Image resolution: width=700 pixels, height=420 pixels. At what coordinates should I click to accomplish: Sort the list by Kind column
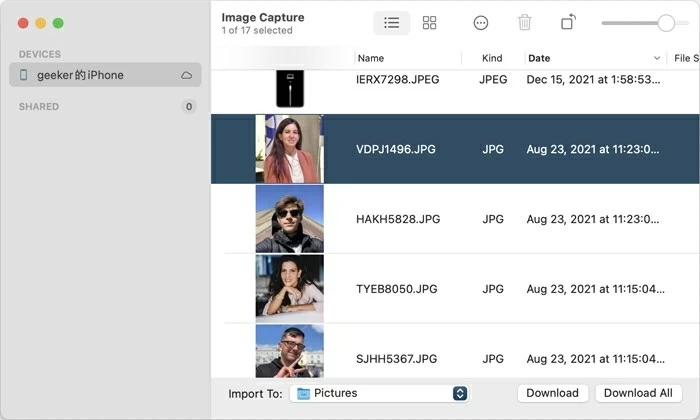(492, 59)
